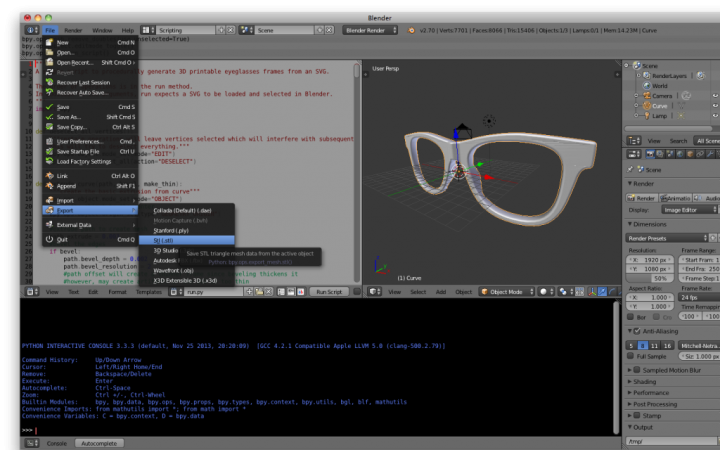
Task: Select Import in File menu
Action: (x=90, y=200)
